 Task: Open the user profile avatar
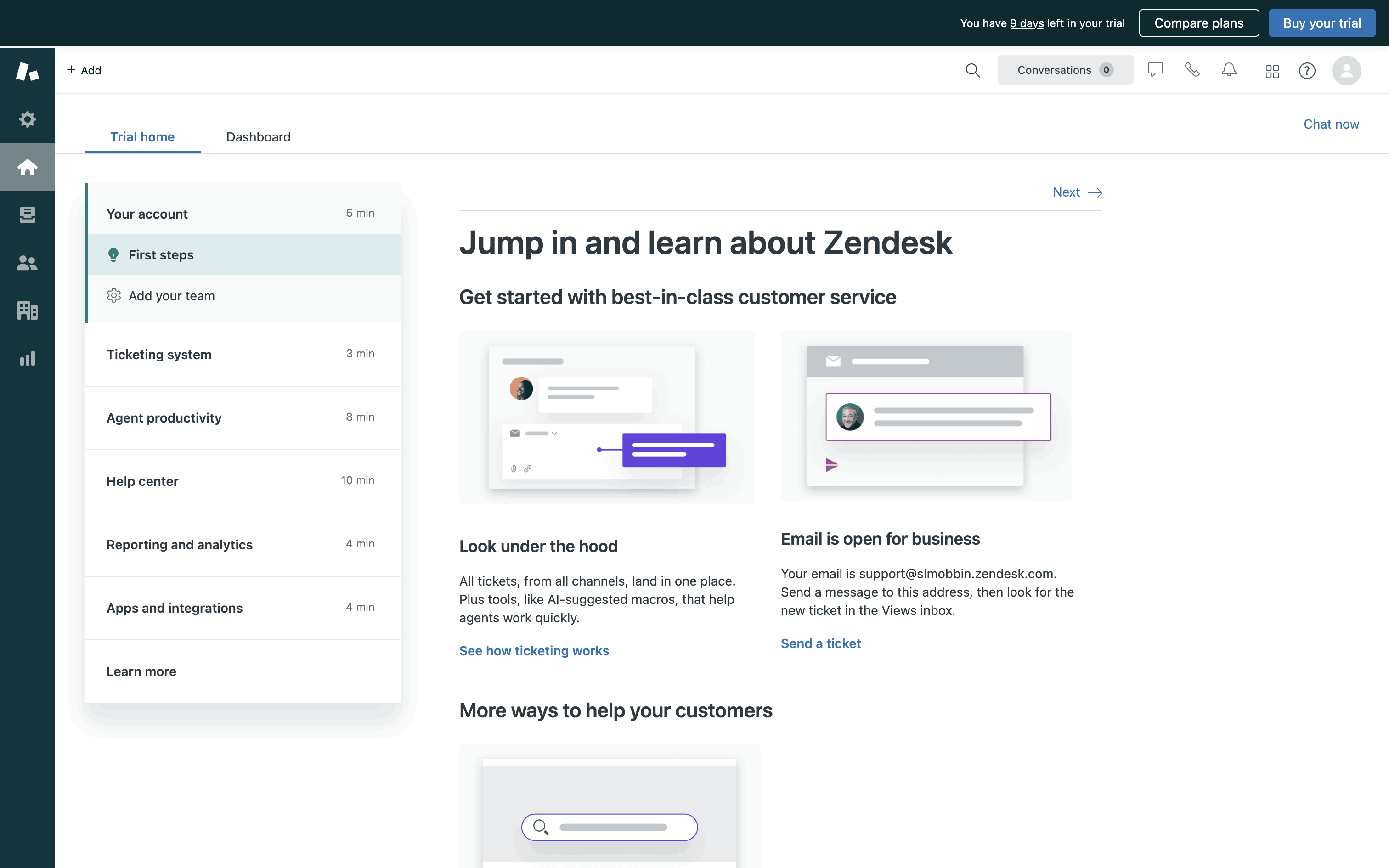click(1346, 71)
